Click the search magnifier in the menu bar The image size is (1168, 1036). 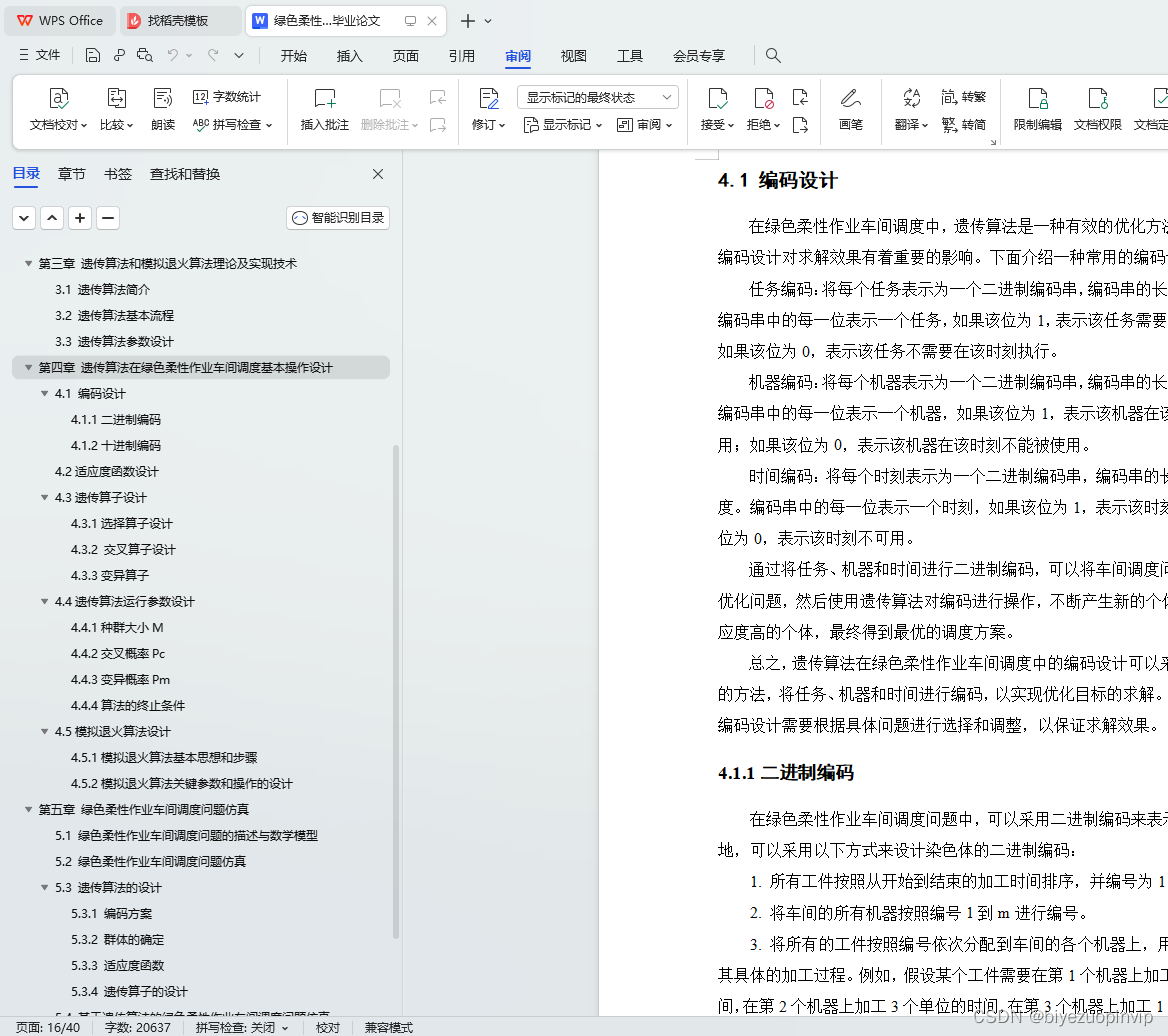click(773, 55)
